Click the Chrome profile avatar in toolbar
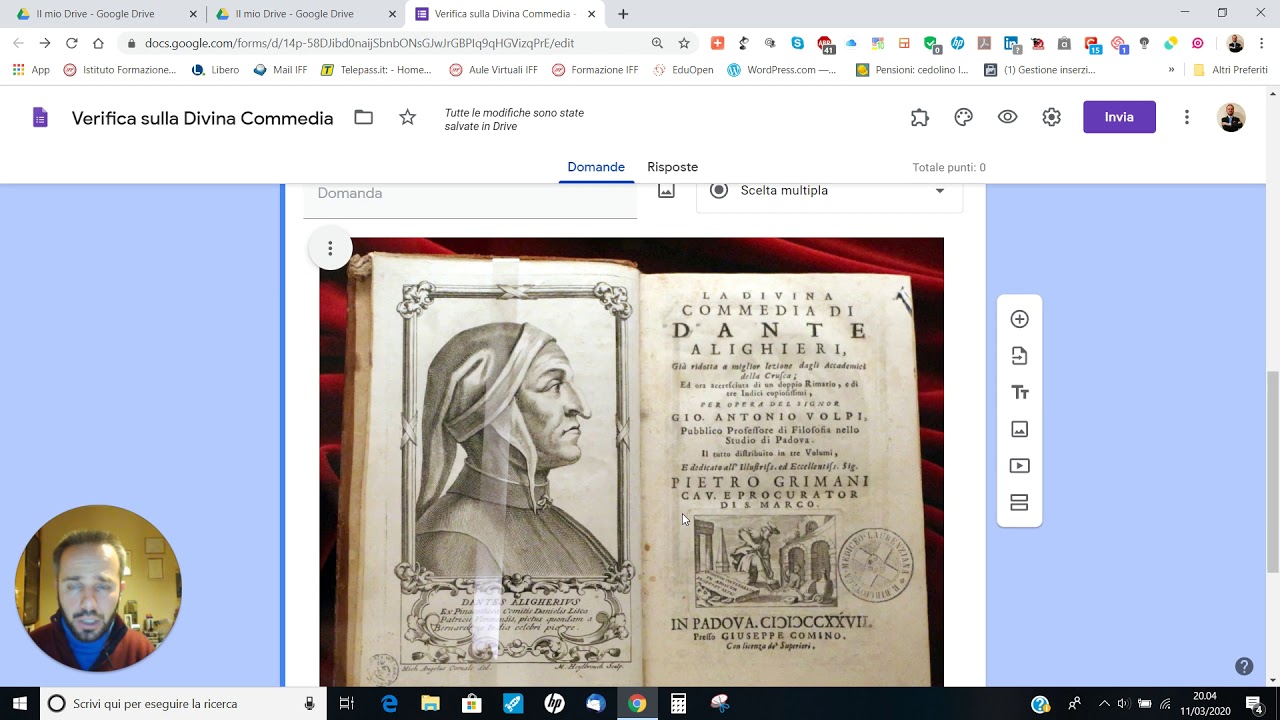 pyautogui.click(x=1235, y=43)
